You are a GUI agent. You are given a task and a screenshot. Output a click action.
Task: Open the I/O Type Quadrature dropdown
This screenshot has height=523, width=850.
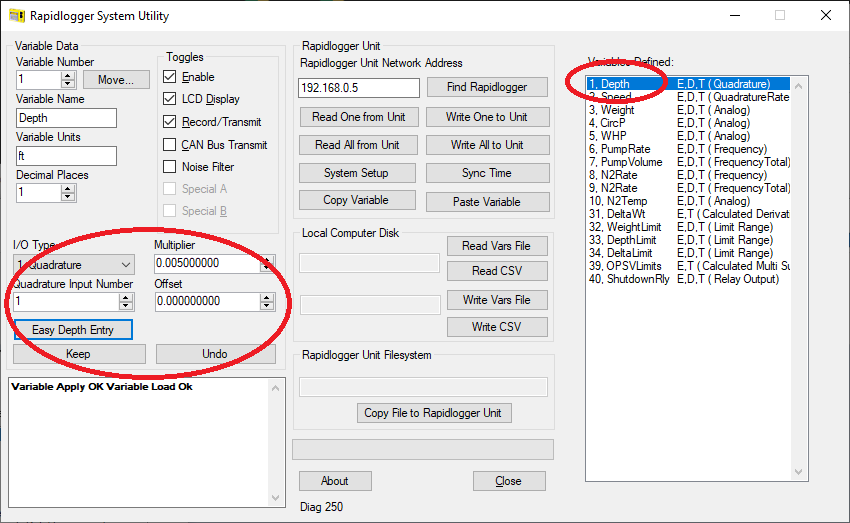tap(74, 264)
